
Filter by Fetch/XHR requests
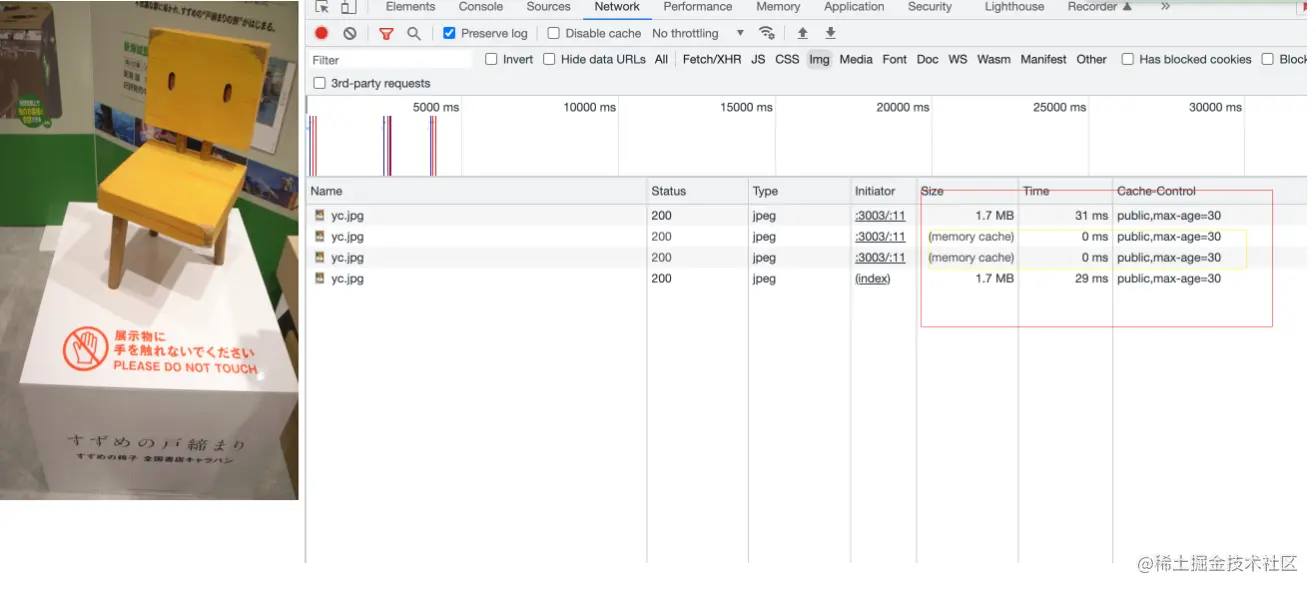pos(712,59)
